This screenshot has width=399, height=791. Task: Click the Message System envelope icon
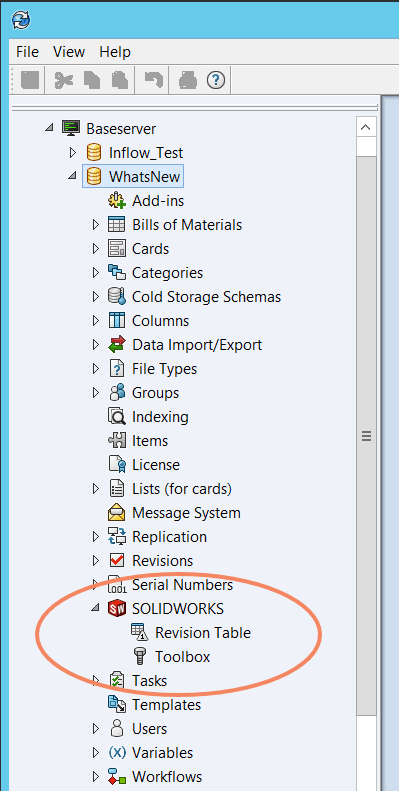click(117, 513)
